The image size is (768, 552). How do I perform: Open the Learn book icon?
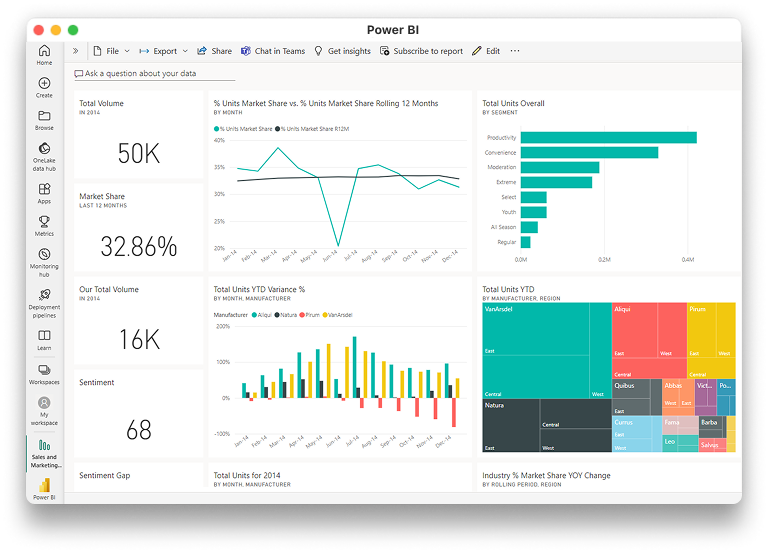[44, 336]
